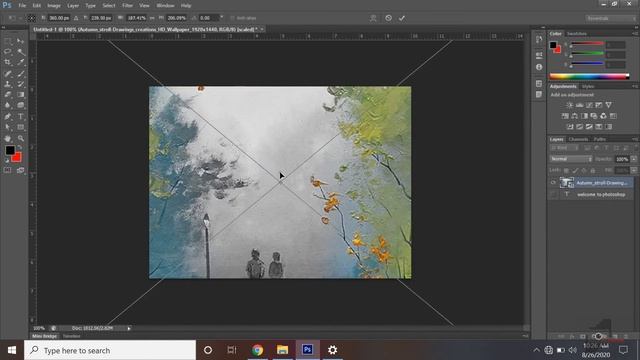
Task: Toggle lock position
Action: [584, 170]
